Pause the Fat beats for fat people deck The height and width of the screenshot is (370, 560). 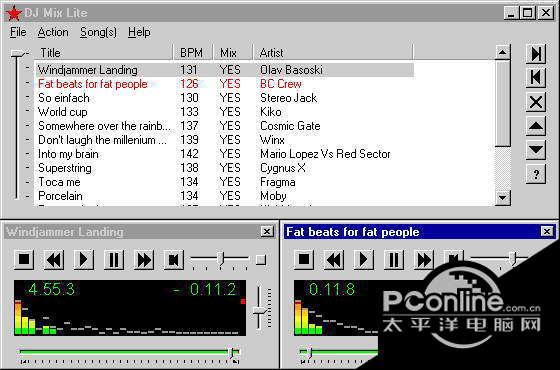[x=394, y=259]
